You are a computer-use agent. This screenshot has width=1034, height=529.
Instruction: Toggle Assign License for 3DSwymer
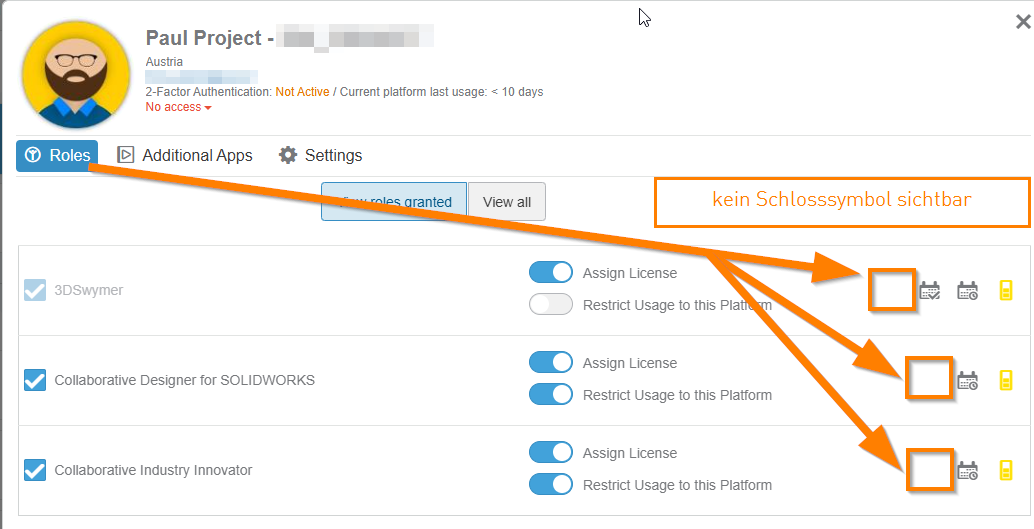coord(550,273)
